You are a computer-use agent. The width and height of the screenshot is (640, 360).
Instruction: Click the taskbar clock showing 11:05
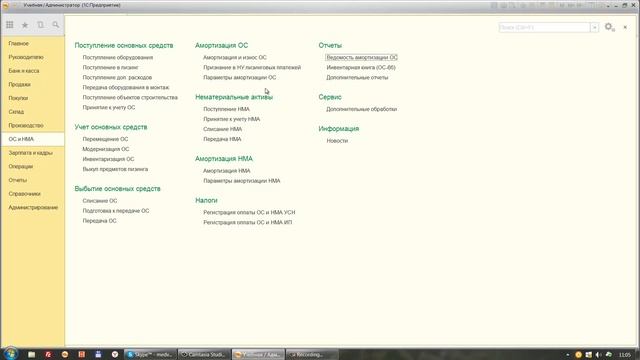coord(625,355)
